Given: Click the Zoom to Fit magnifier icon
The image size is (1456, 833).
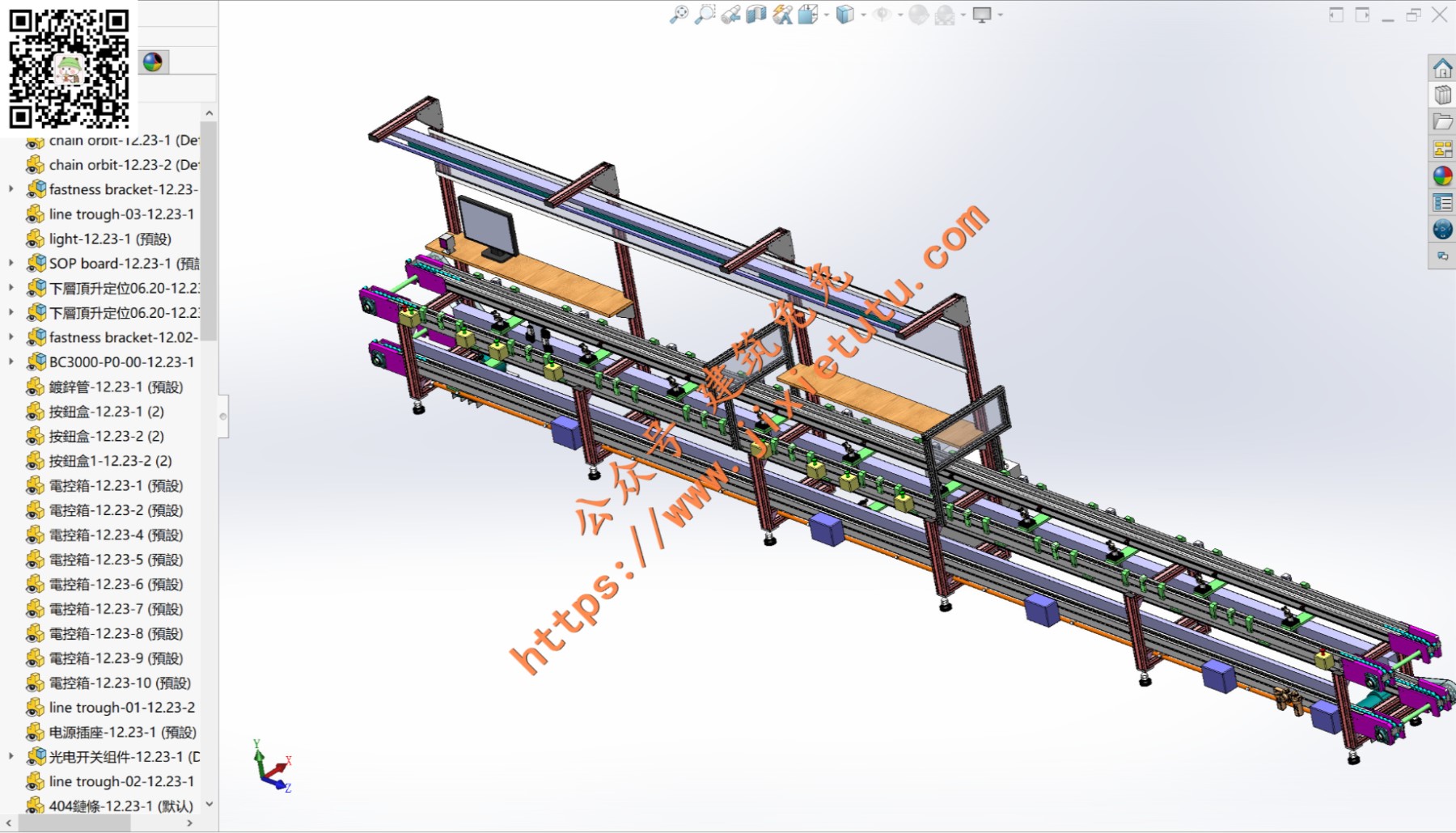Looking at the screenshot, I should point(679,15).
